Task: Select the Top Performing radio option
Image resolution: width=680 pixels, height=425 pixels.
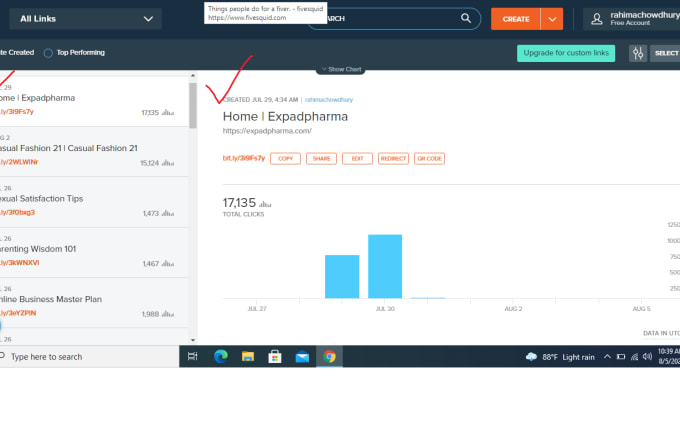Action: (48, 53)
